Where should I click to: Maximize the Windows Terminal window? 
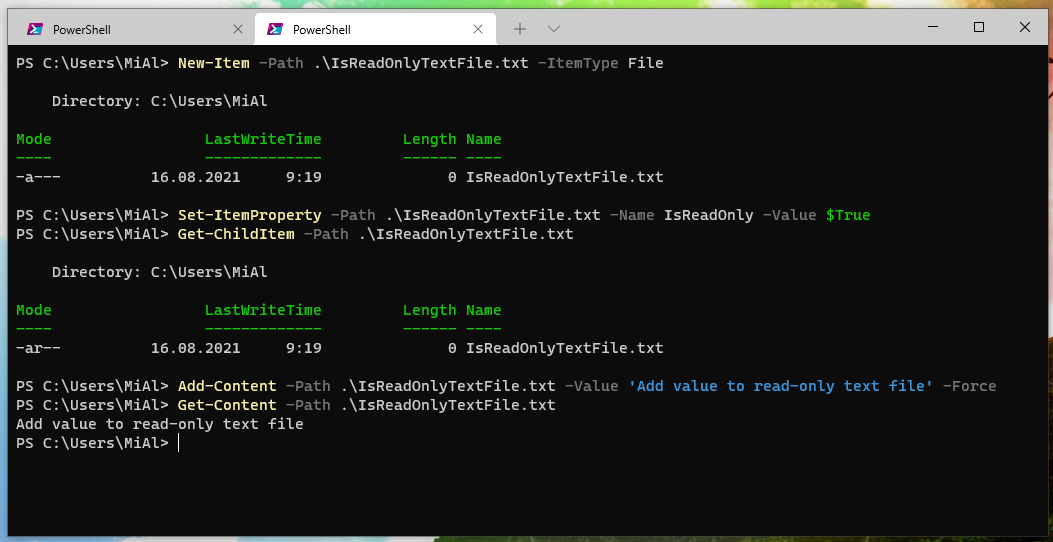(979, 27)
